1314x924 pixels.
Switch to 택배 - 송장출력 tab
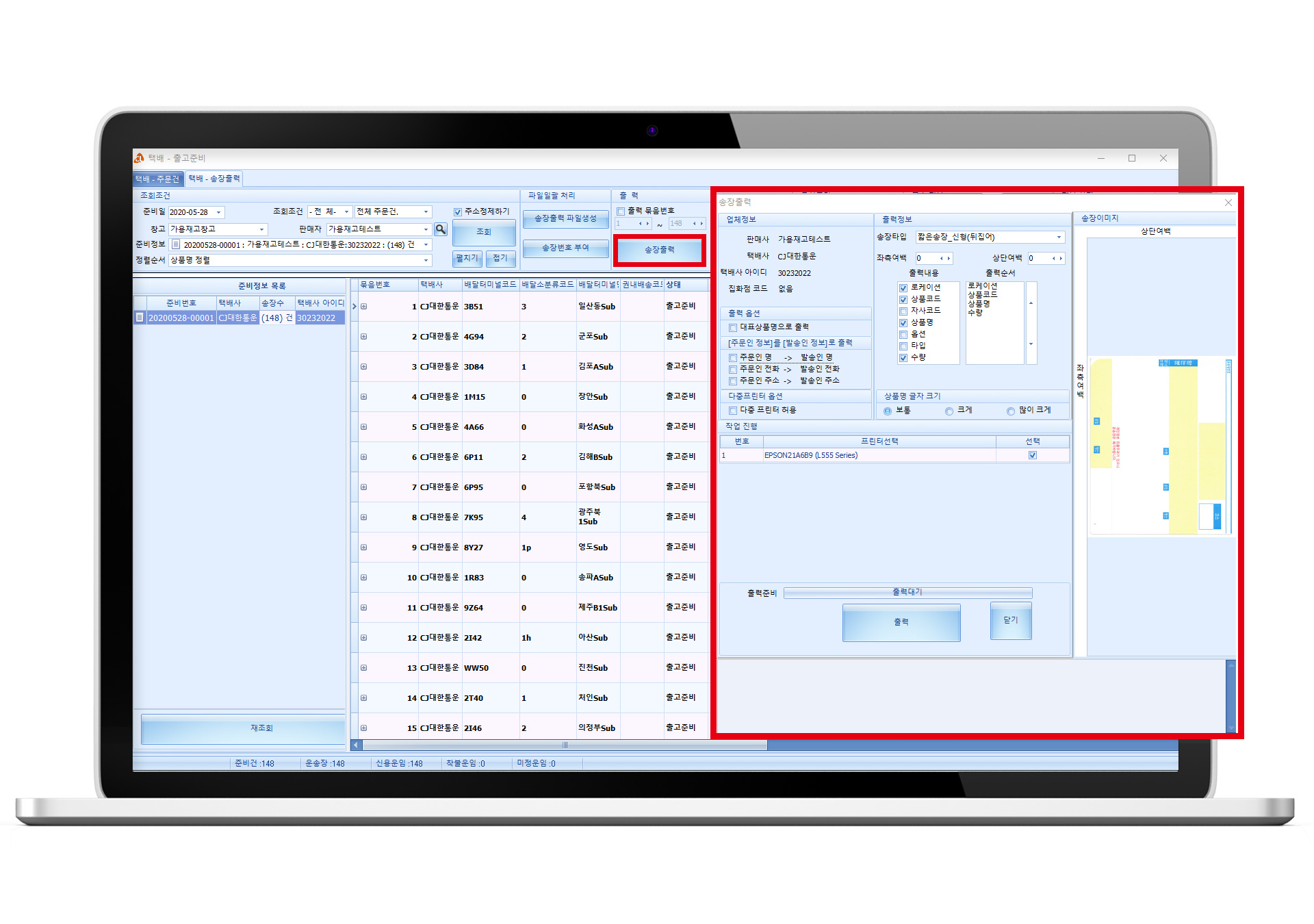(214, 179)
